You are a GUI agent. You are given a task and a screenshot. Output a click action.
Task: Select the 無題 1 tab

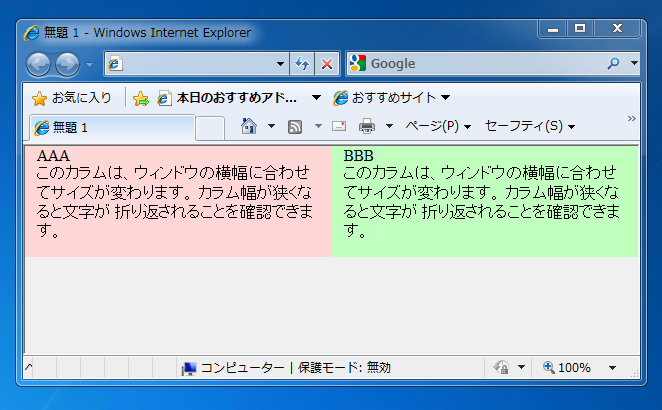tap(112, 127)
